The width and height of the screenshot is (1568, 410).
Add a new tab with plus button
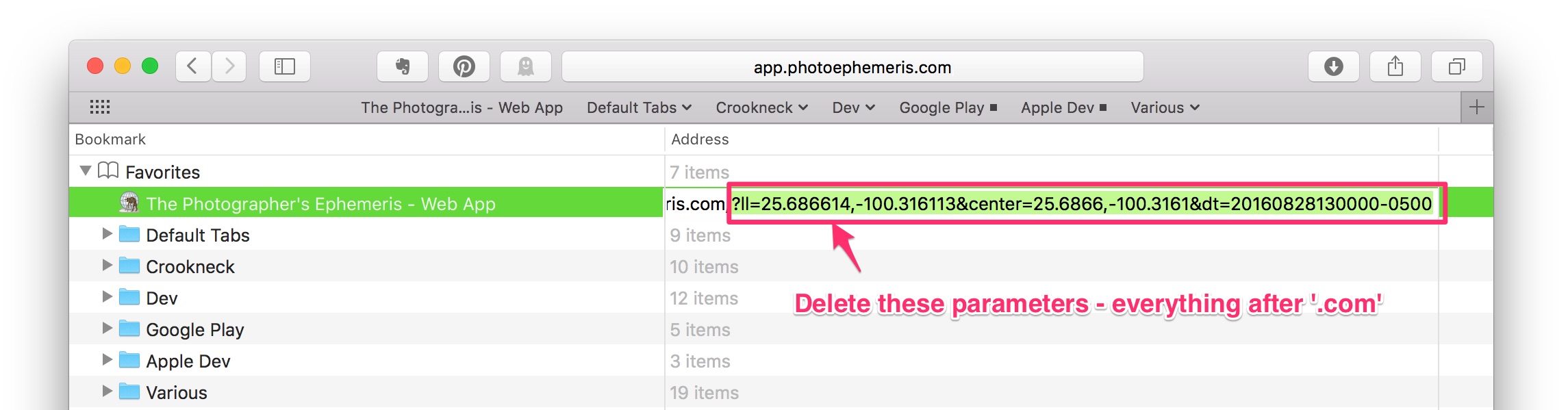1477,107
